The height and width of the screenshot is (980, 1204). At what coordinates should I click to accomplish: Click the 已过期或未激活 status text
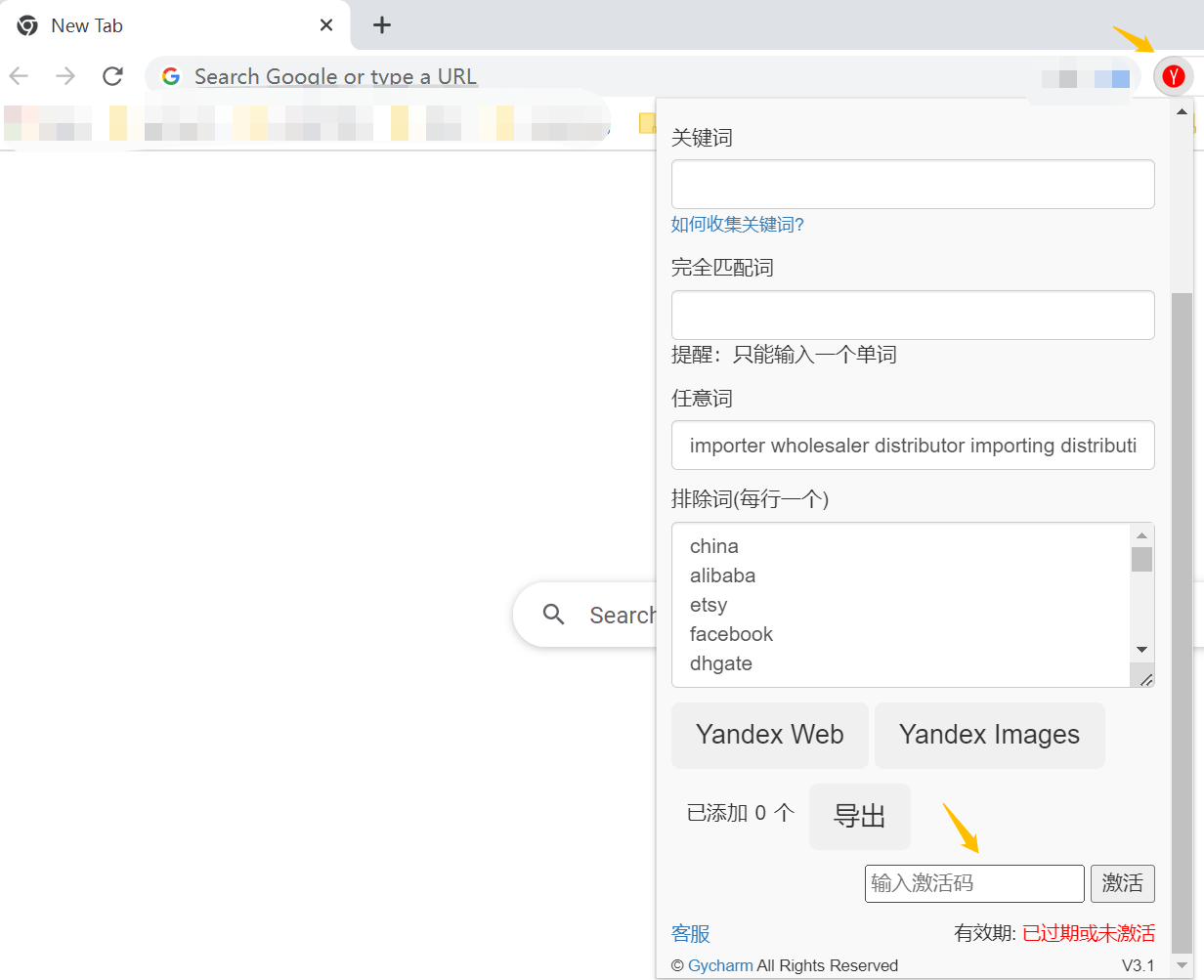point(1089,933)
